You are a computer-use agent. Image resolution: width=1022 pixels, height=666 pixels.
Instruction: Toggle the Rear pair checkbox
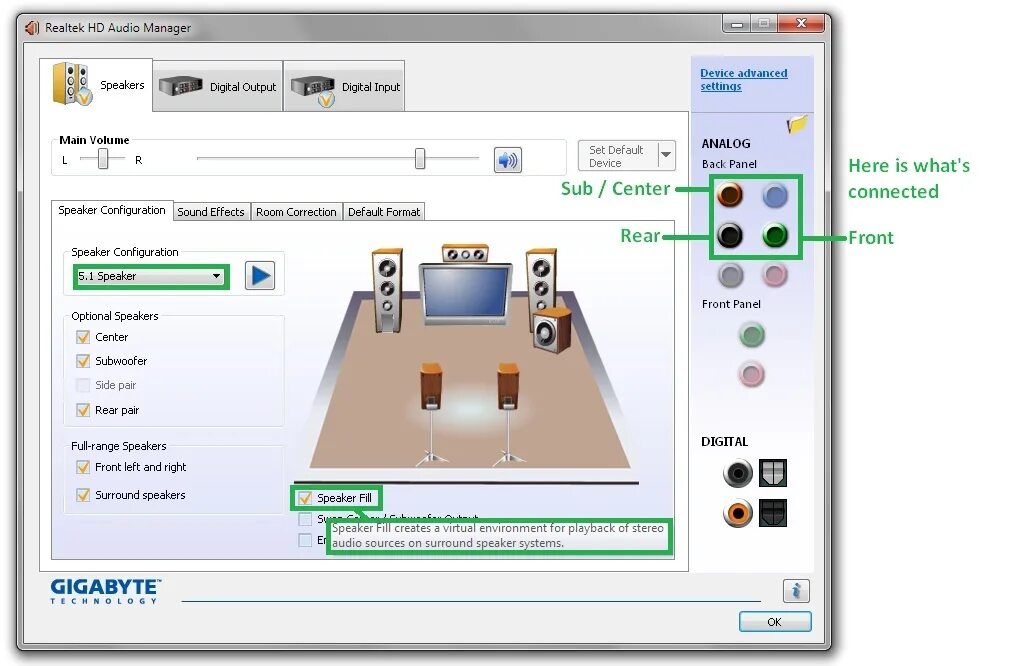(83, 410)
